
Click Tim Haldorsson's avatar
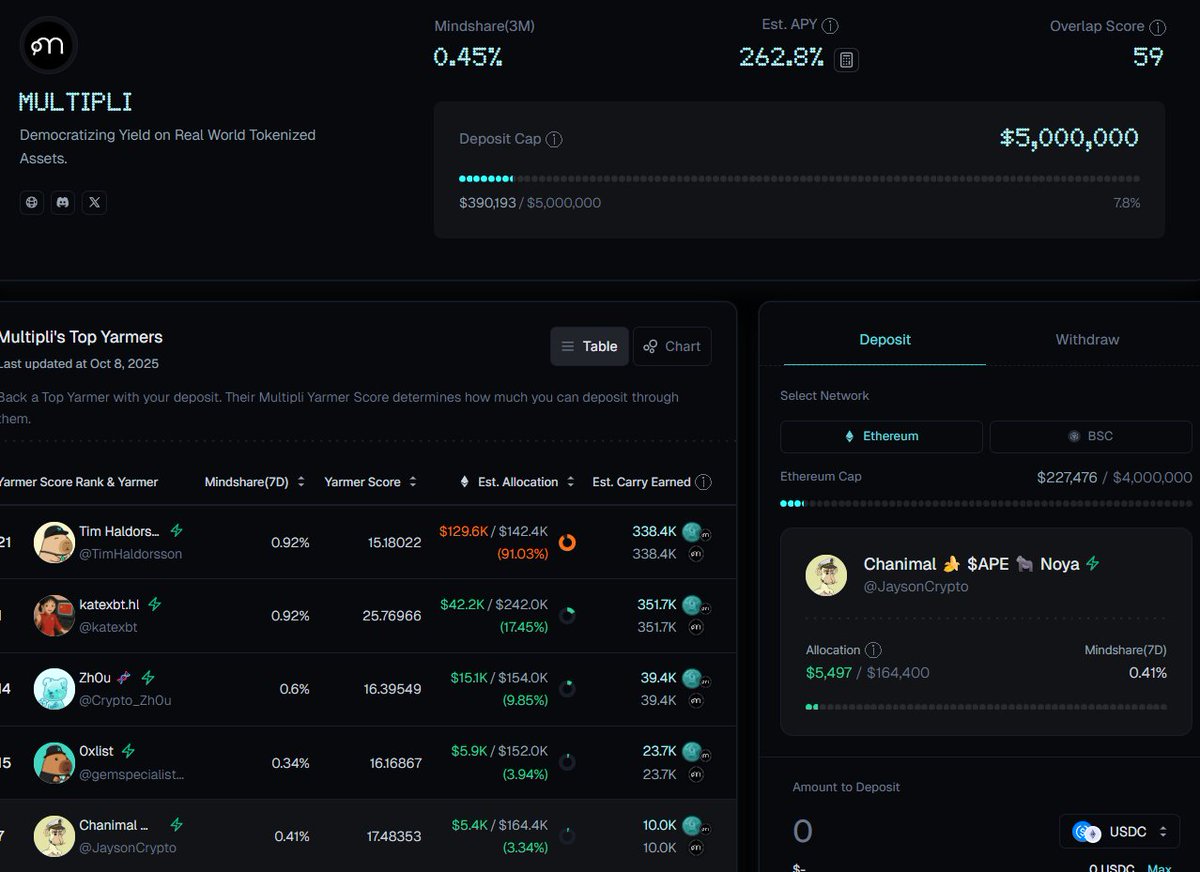54,542
